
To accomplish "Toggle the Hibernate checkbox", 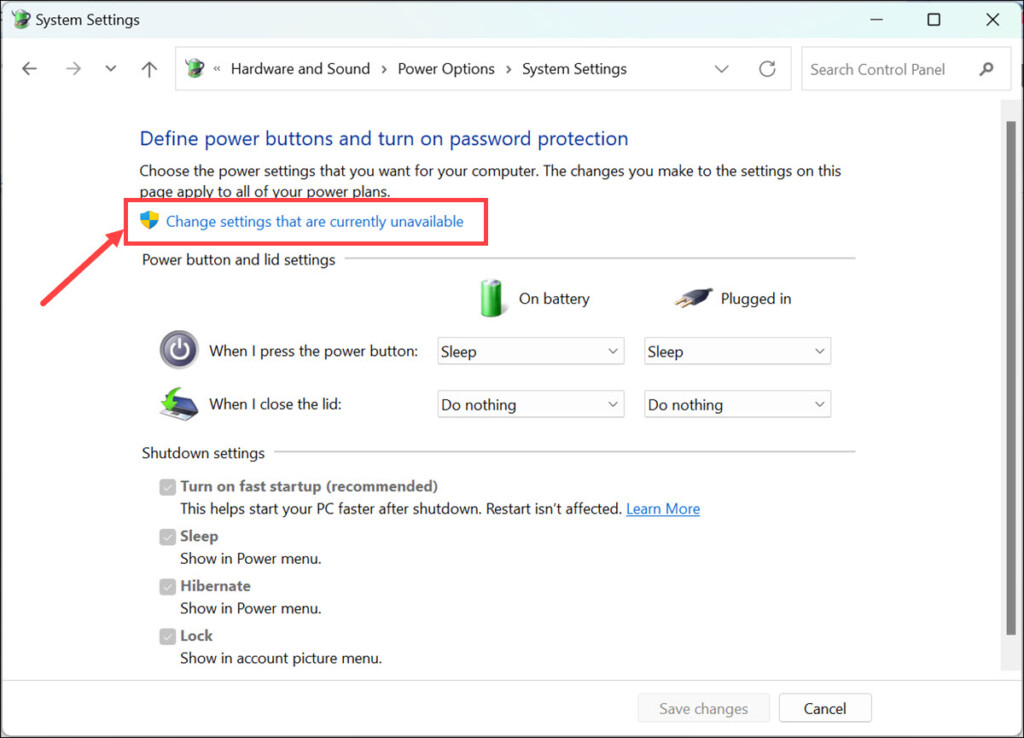I will click(x=168, y=587).
